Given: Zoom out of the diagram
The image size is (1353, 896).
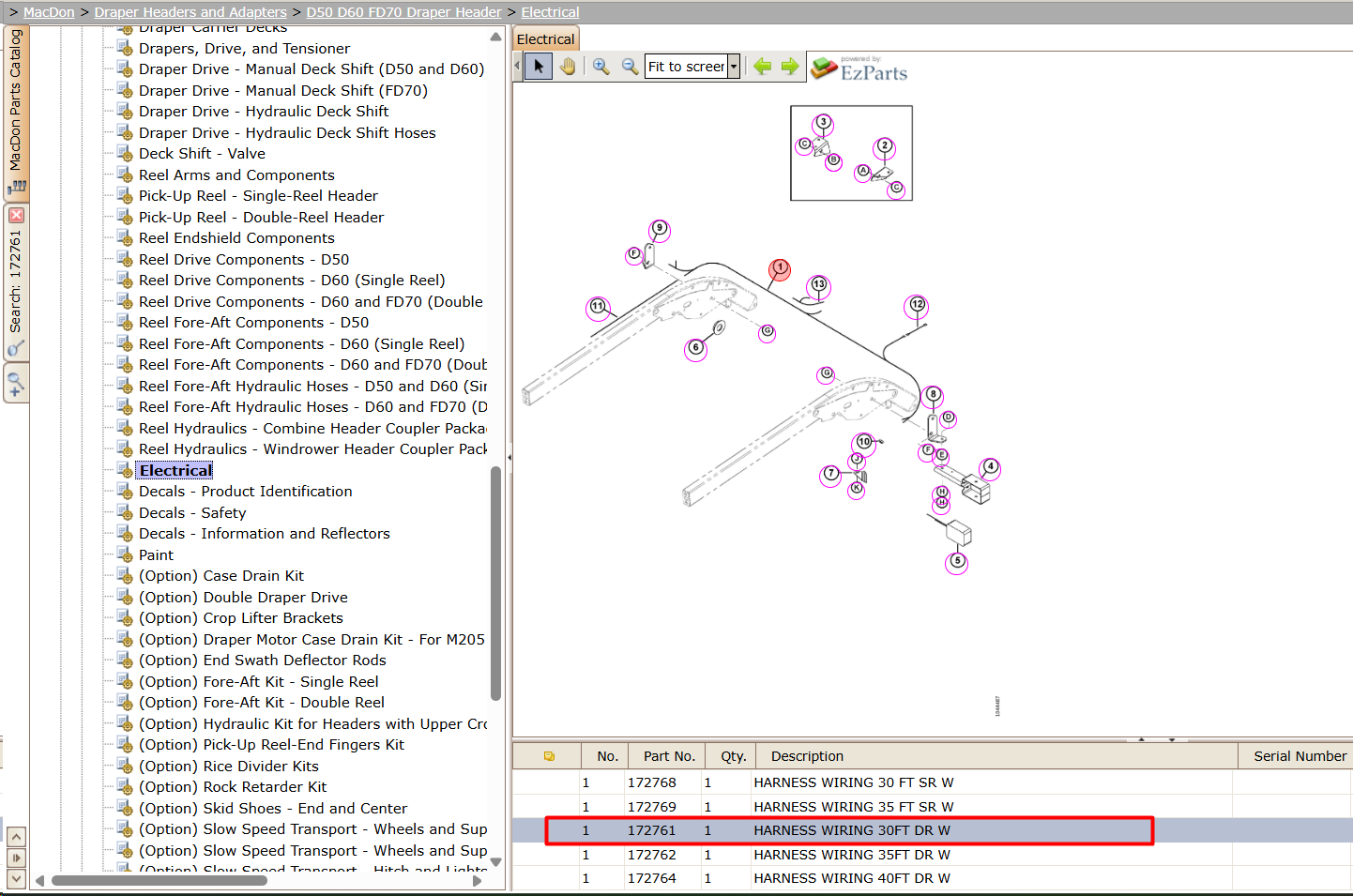Looking at the screenshot, I should [630, 67].
